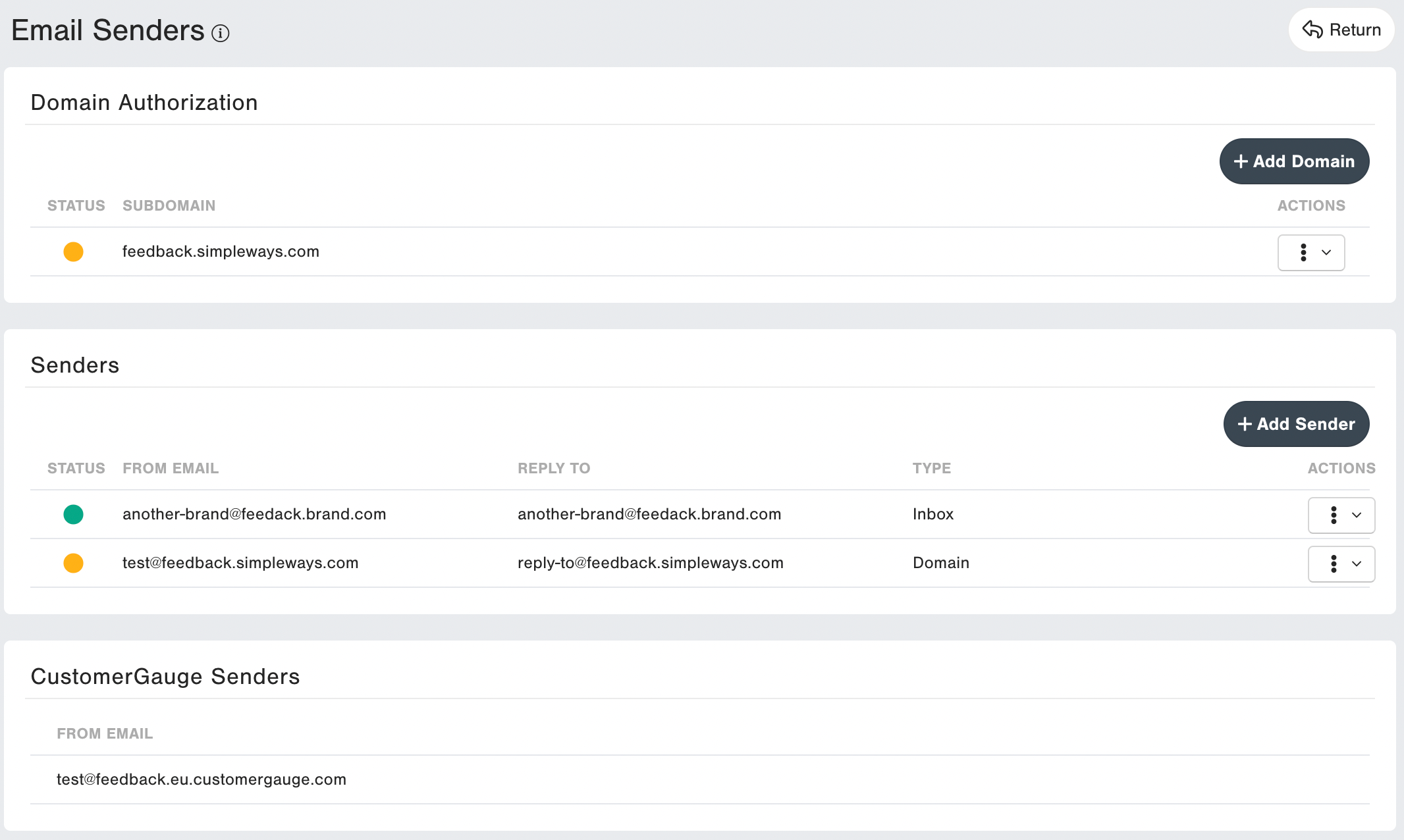Click the Add Domain button
The image size is (1404, 840).
pos(1294,161)
